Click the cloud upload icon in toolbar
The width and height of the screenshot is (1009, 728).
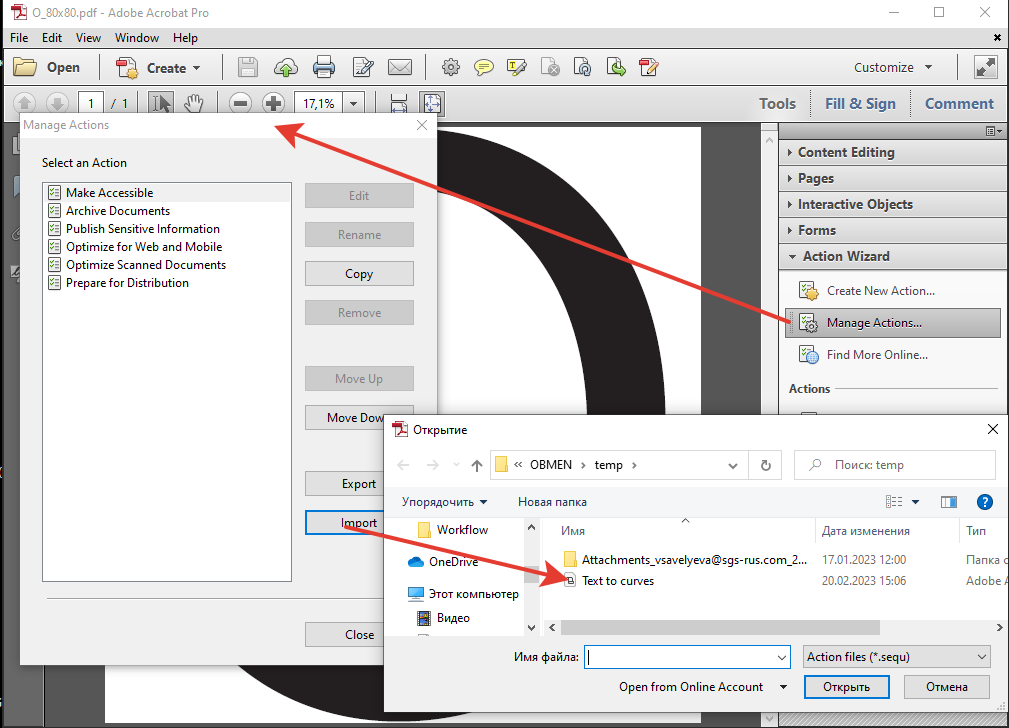tap(286, 67)
